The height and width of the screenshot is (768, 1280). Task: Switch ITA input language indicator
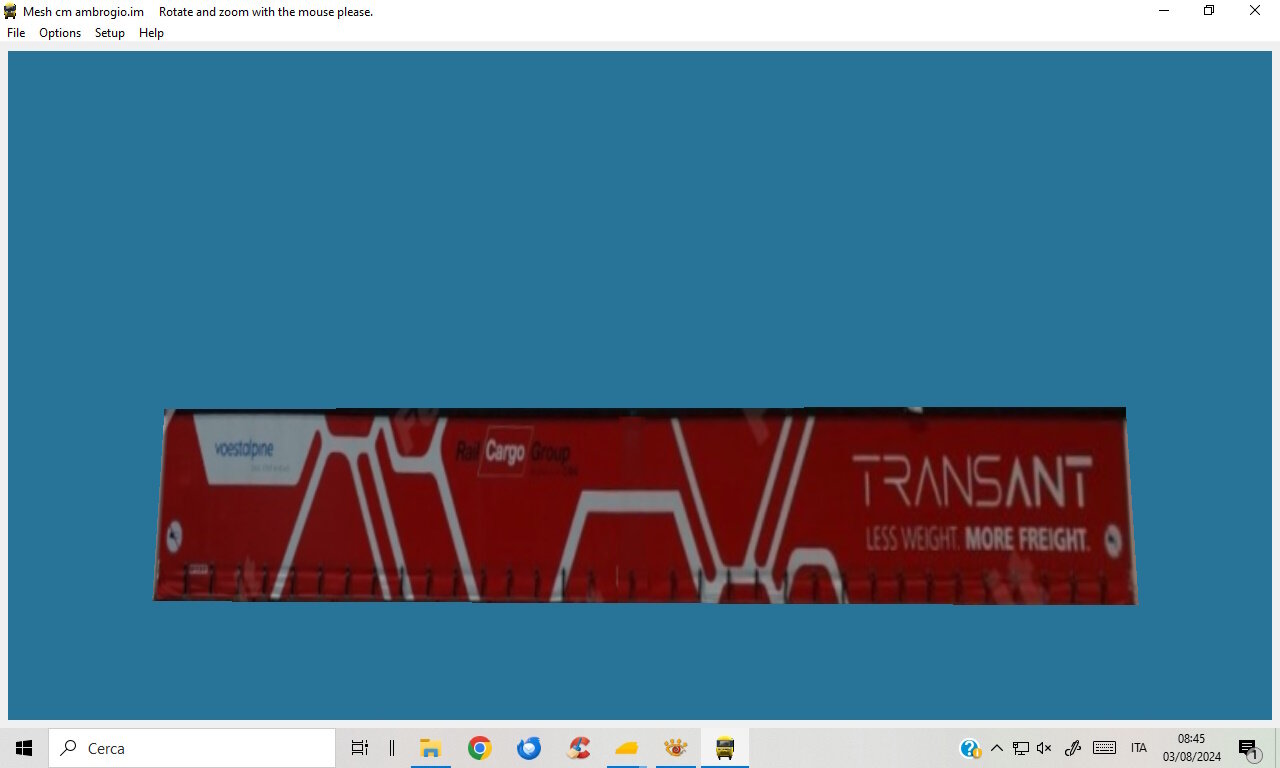tap(1139, 748)
